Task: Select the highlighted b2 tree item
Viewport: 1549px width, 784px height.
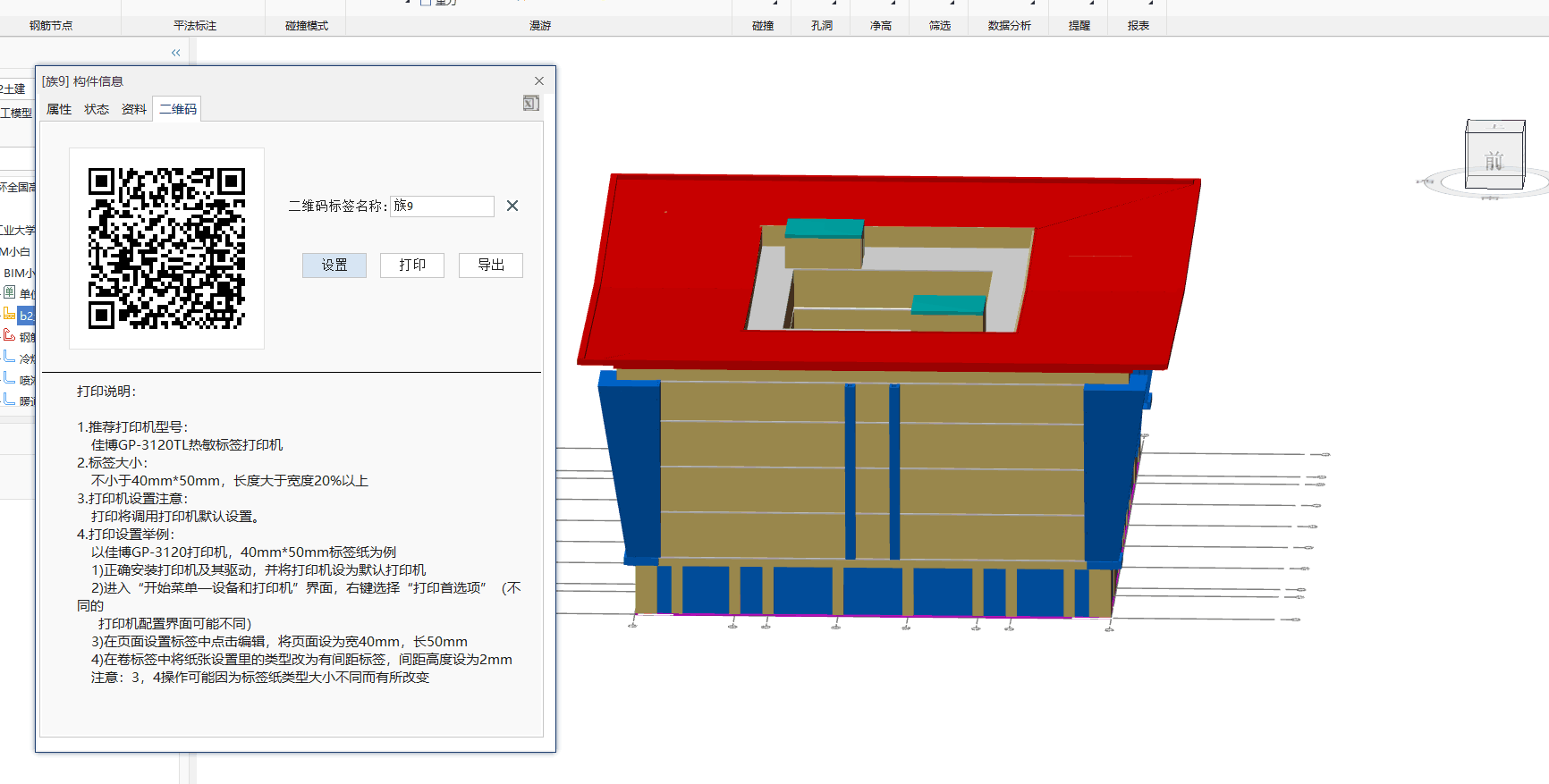Action: tap(26, 316)
